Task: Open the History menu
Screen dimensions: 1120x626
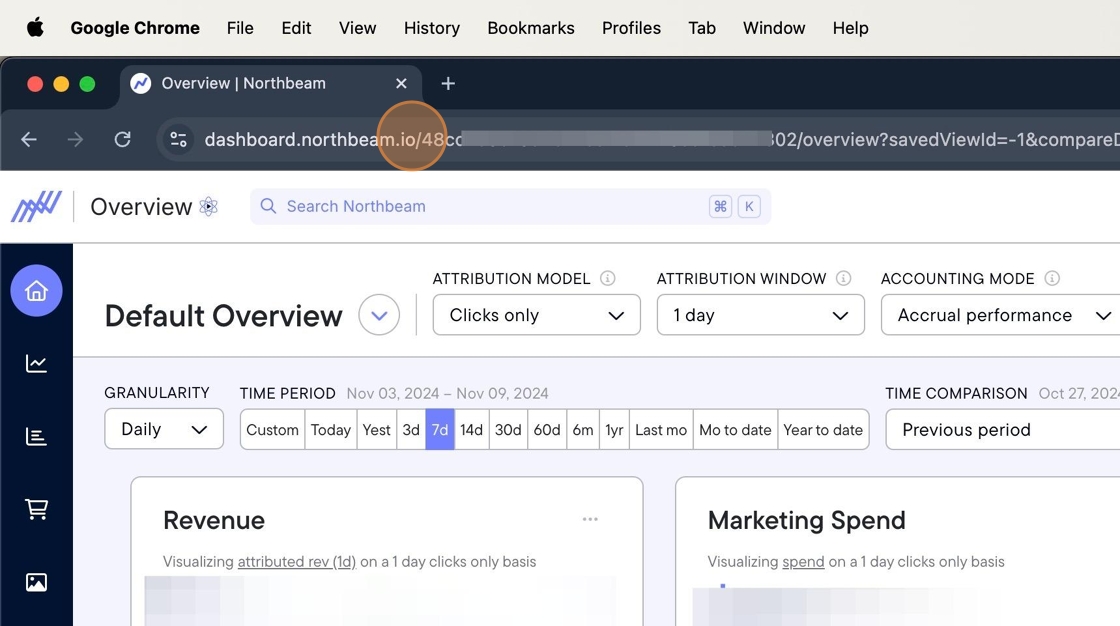Action: pyautogui.click(x=431, y=28)
